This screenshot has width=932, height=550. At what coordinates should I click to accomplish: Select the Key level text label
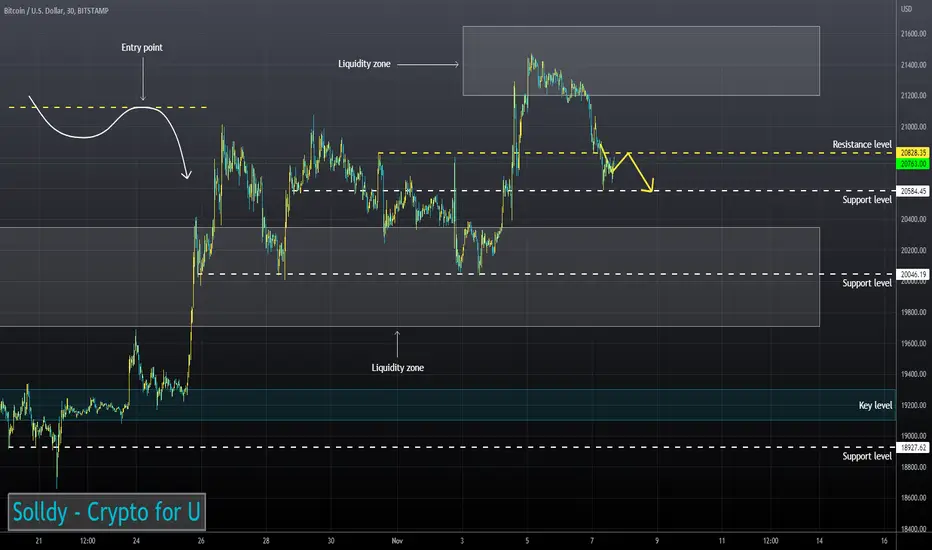point(875,405)
